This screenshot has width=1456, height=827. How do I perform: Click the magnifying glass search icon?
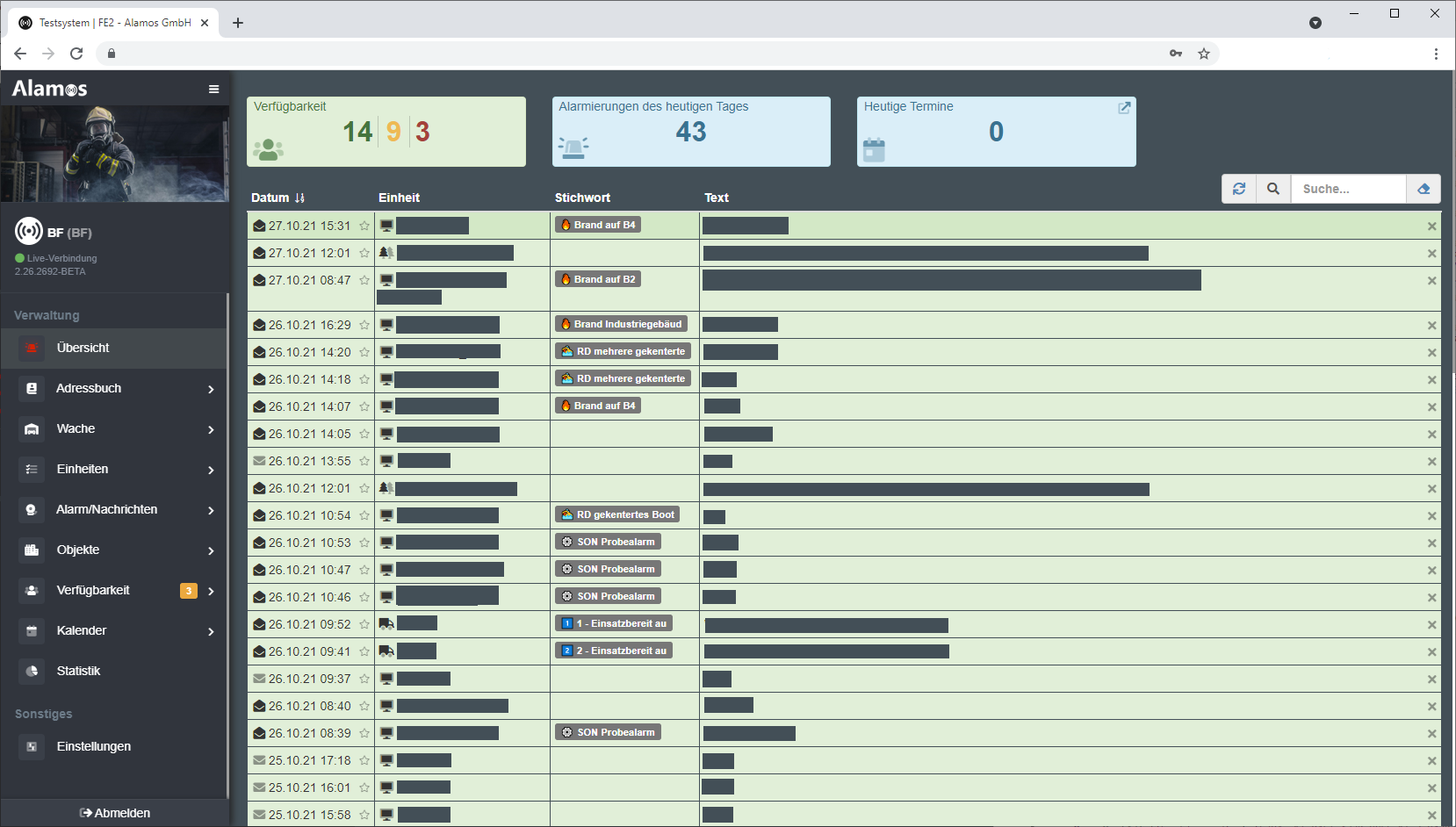(1273, 189)
